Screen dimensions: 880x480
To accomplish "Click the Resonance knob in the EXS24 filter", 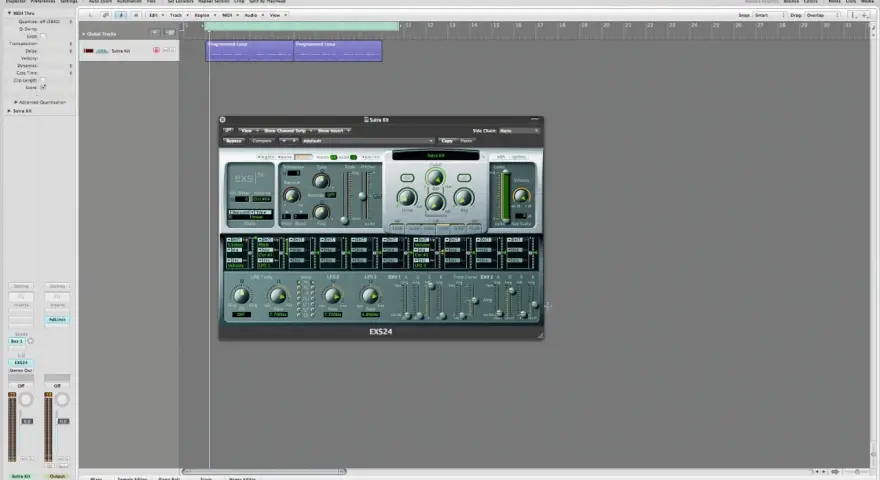I will [435, 202].
